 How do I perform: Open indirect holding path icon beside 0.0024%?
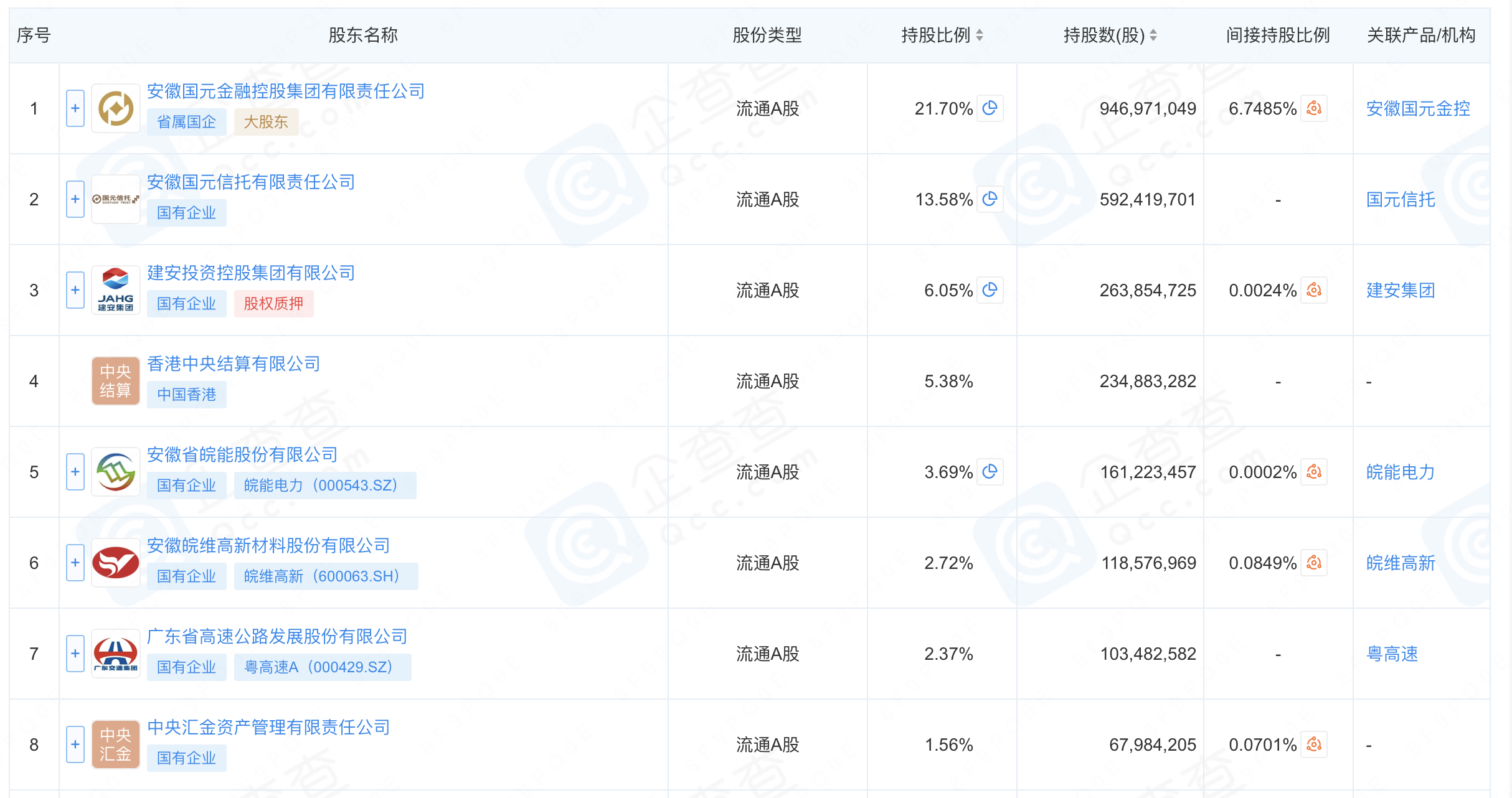point(1314,290)
